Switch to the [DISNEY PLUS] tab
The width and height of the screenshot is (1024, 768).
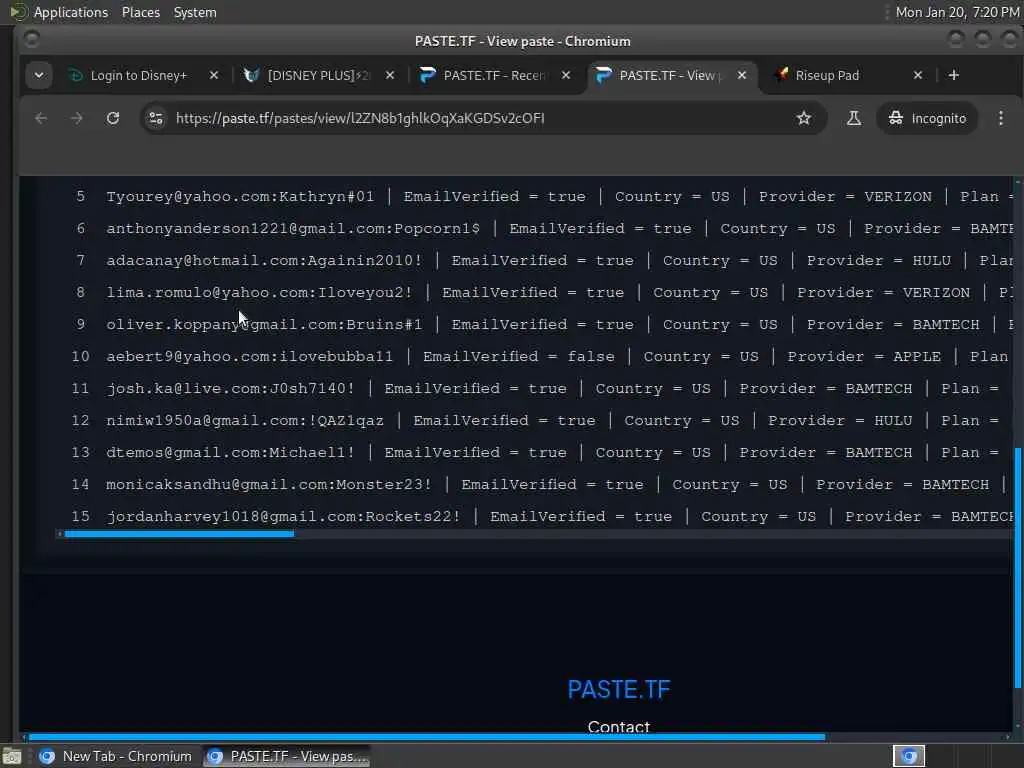(318, 75)
